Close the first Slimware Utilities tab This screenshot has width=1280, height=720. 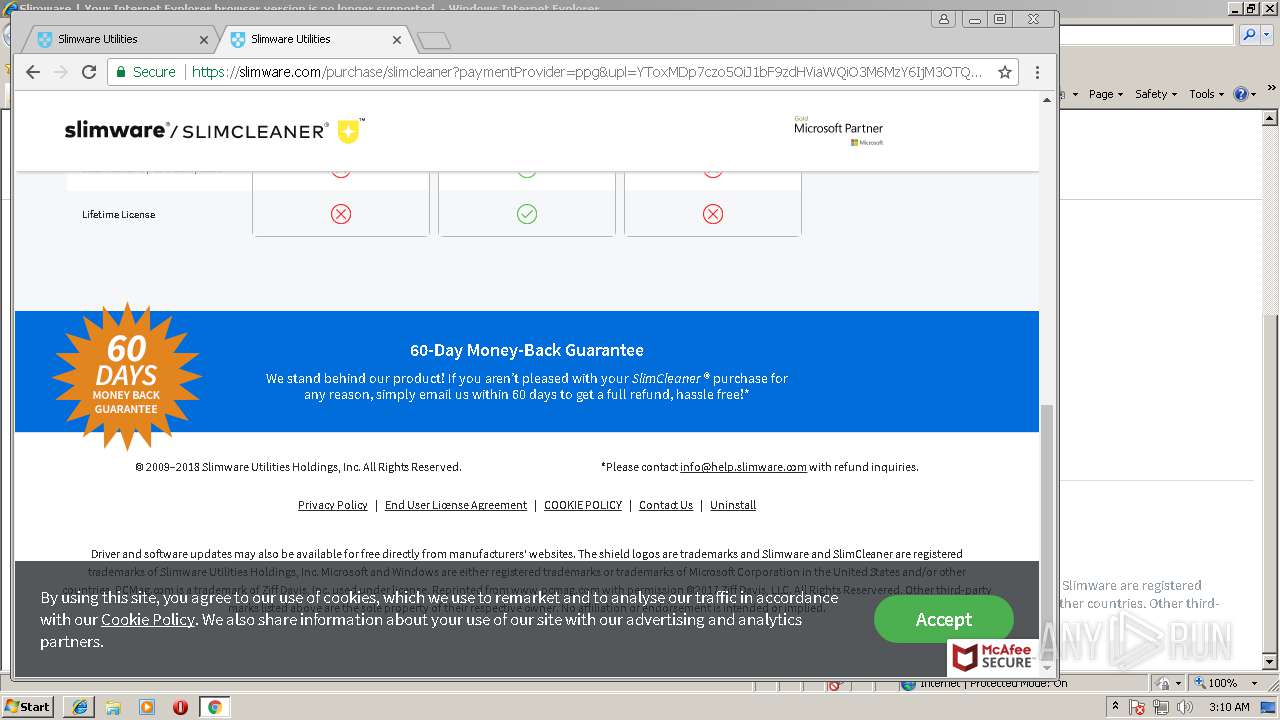204,40
